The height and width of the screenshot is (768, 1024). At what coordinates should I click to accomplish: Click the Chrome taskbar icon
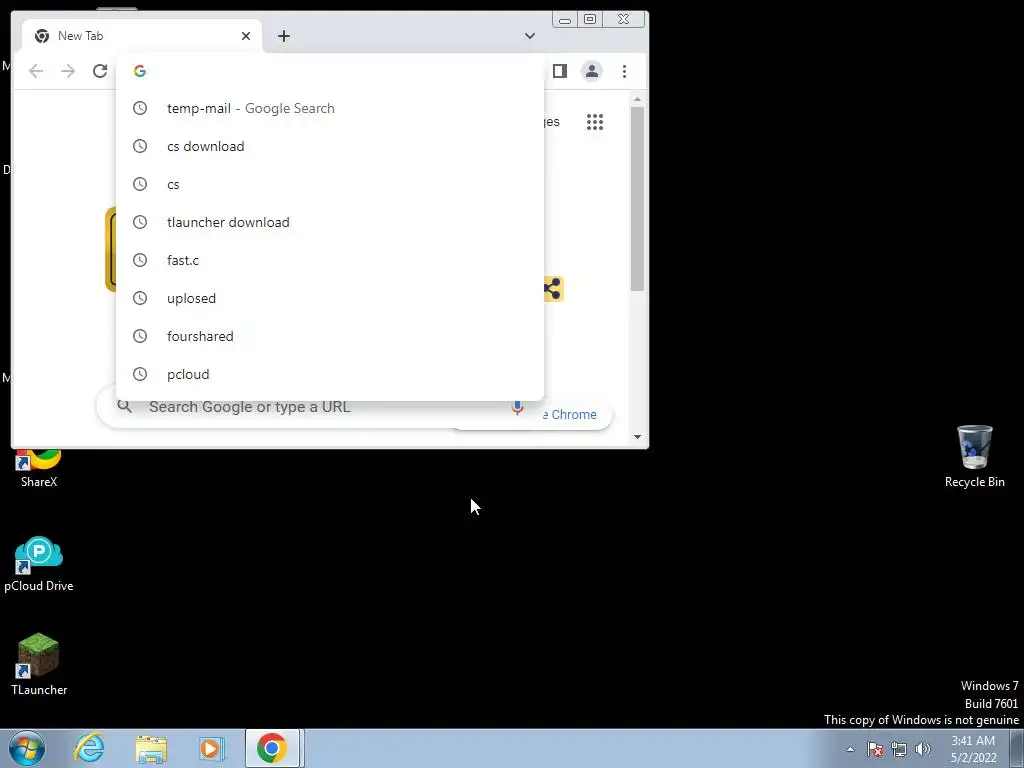coord(272,748)
